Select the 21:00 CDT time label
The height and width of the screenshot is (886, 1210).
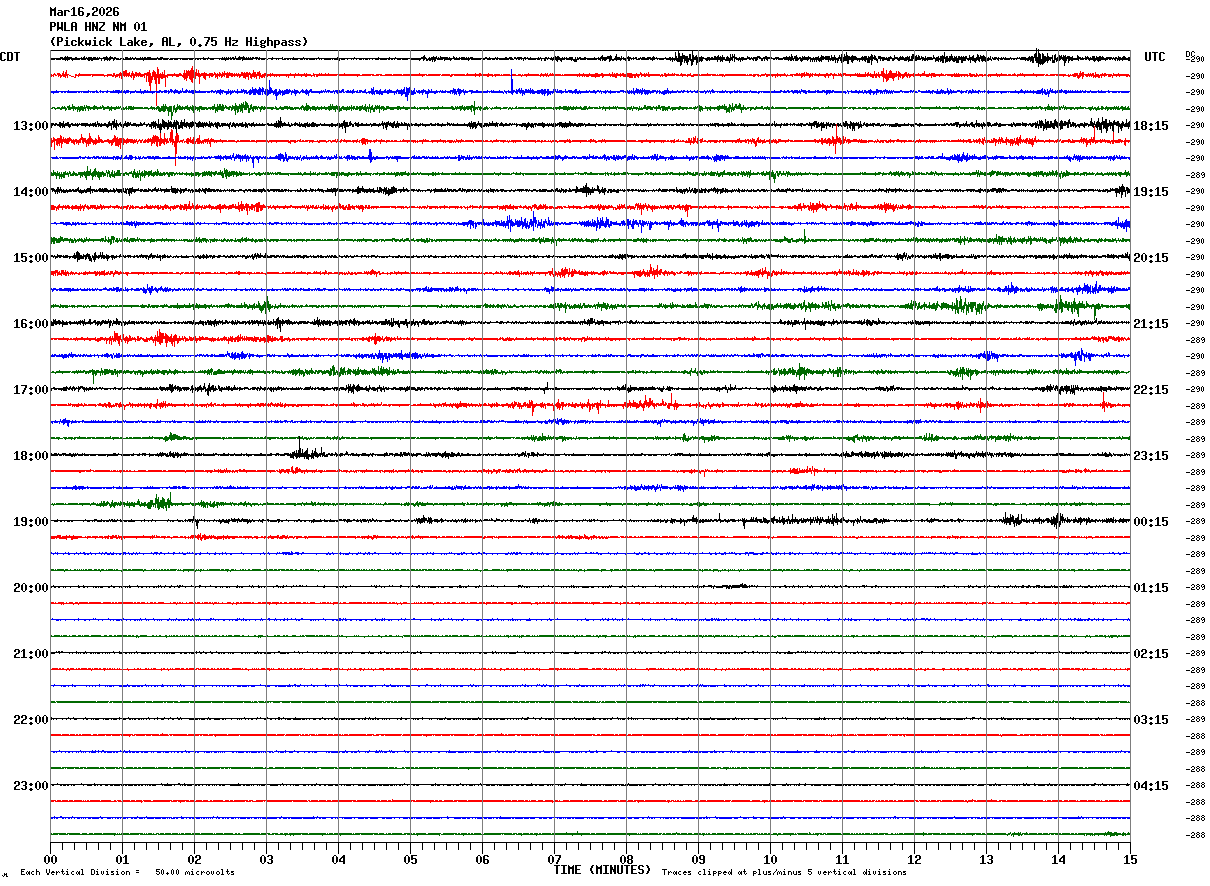coord(30,654)
